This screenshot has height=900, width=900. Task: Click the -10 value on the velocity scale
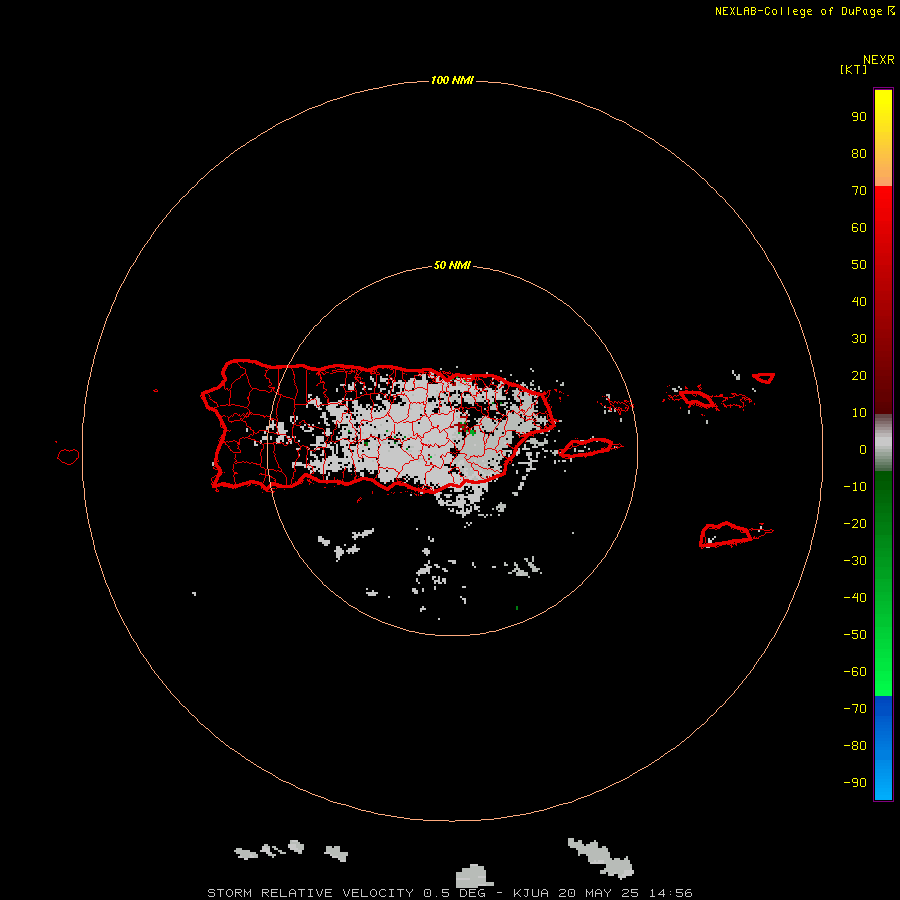(855, 487)
